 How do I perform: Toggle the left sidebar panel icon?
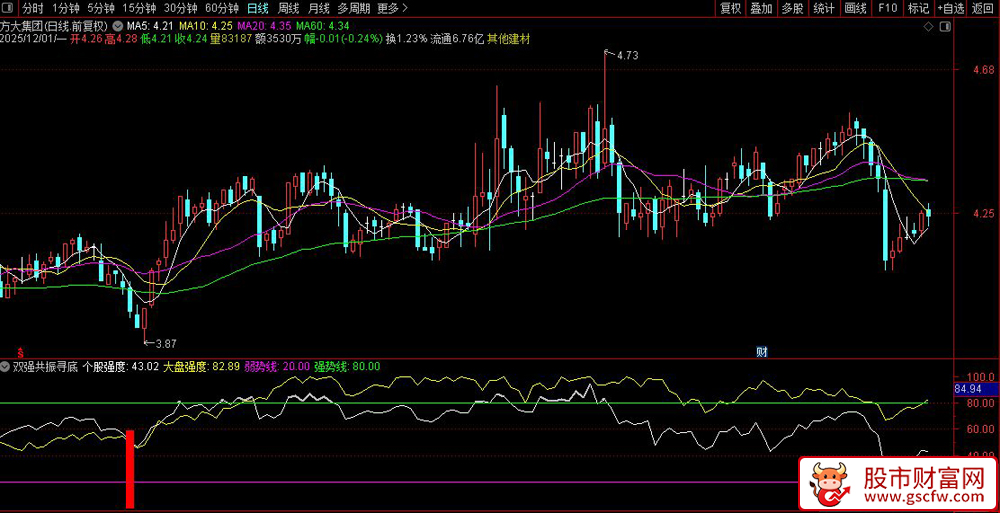pos(10,8)
